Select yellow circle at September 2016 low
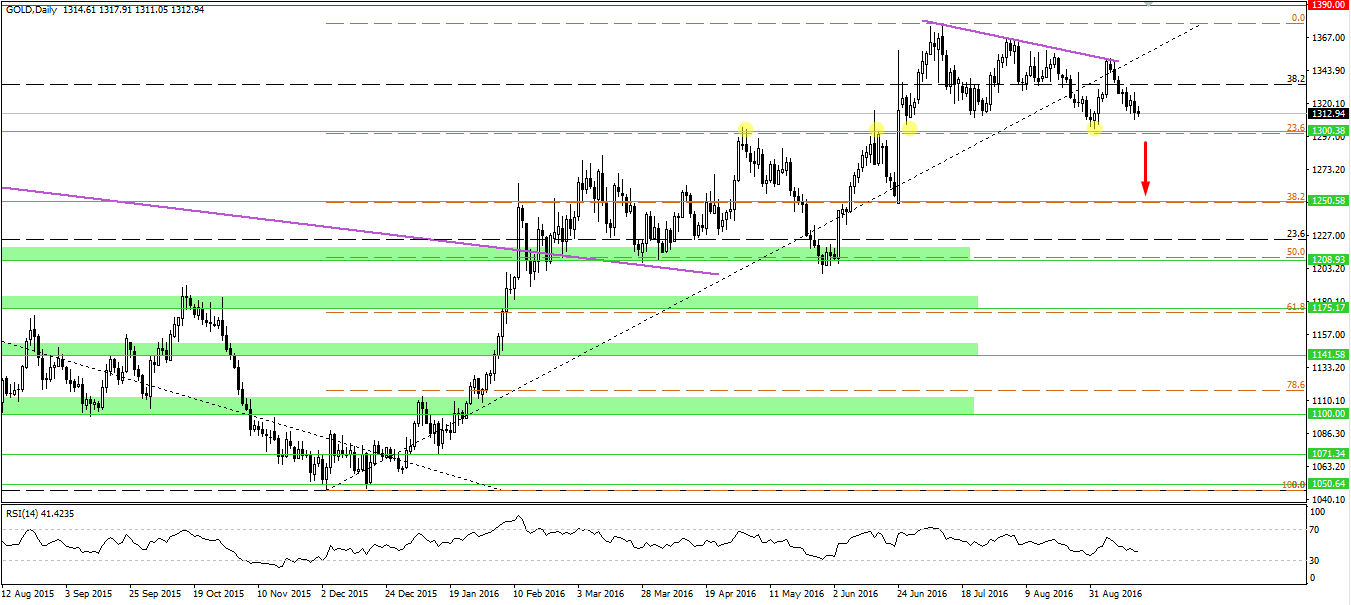This screenshot has width=1351, height=605. (x=1095, y=129)
